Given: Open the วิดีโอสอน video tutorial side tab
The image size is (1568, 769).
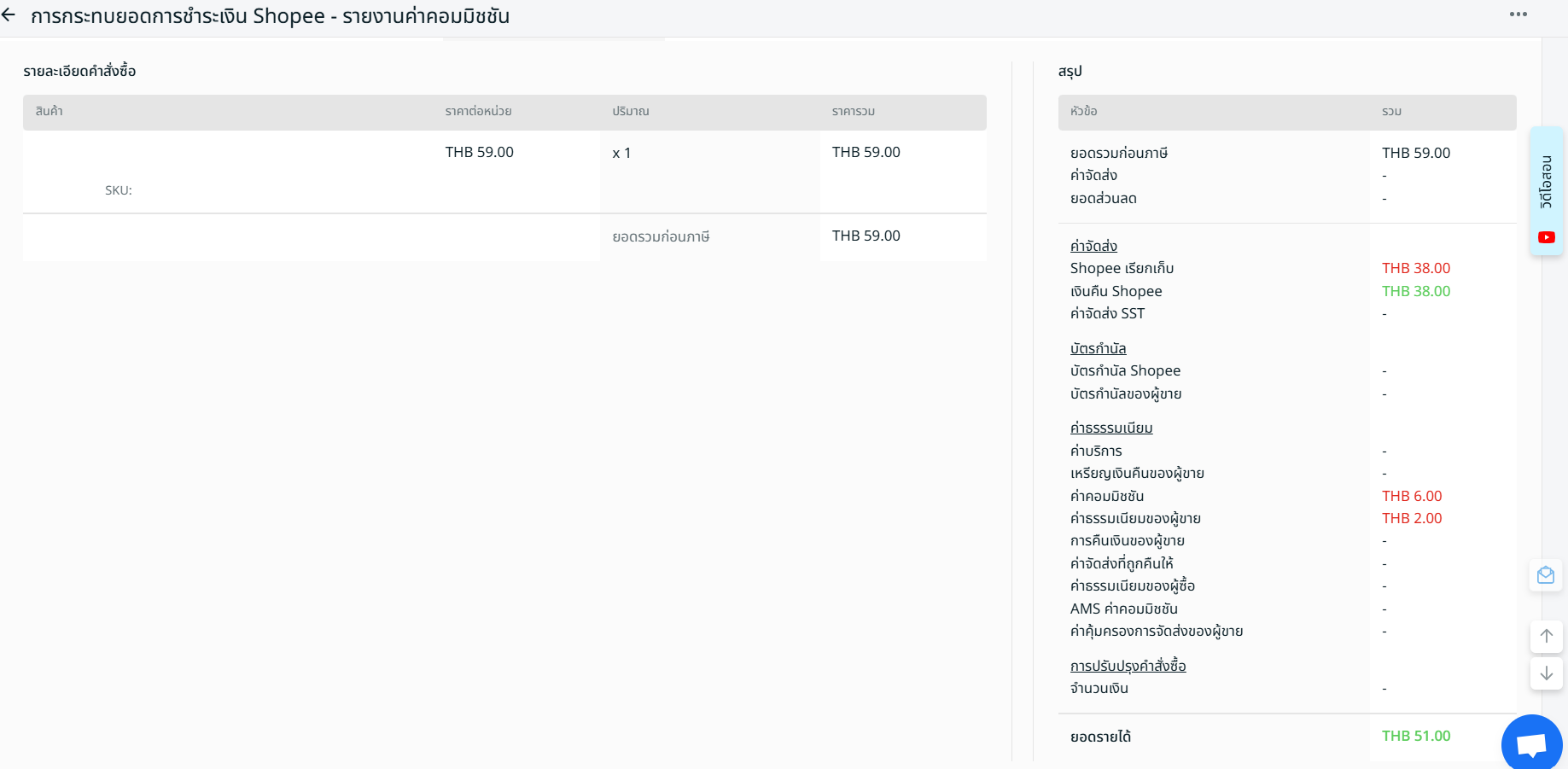Looking at the screenshot, I should (x=1546, y=182).
